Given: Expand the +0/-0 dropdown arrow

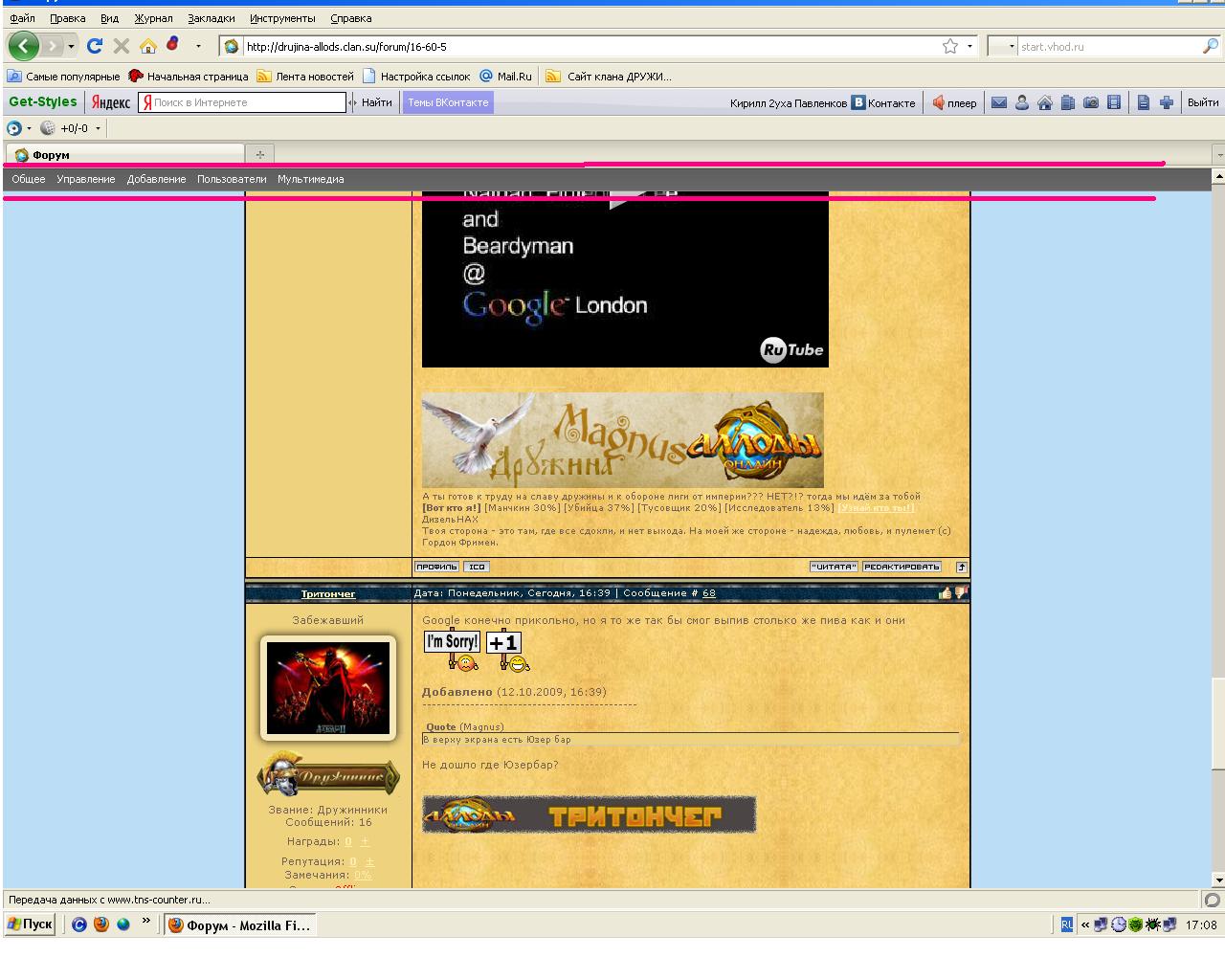Looking at the screenshot, I should point(97,128).
